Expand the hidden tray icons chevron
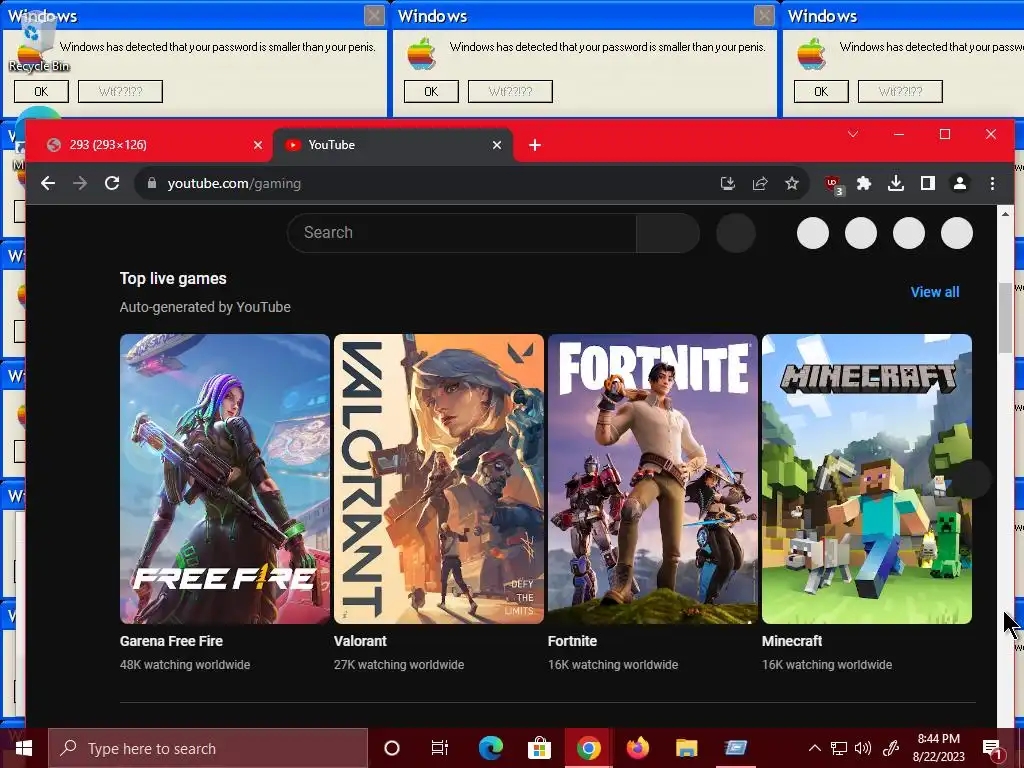 814,748
